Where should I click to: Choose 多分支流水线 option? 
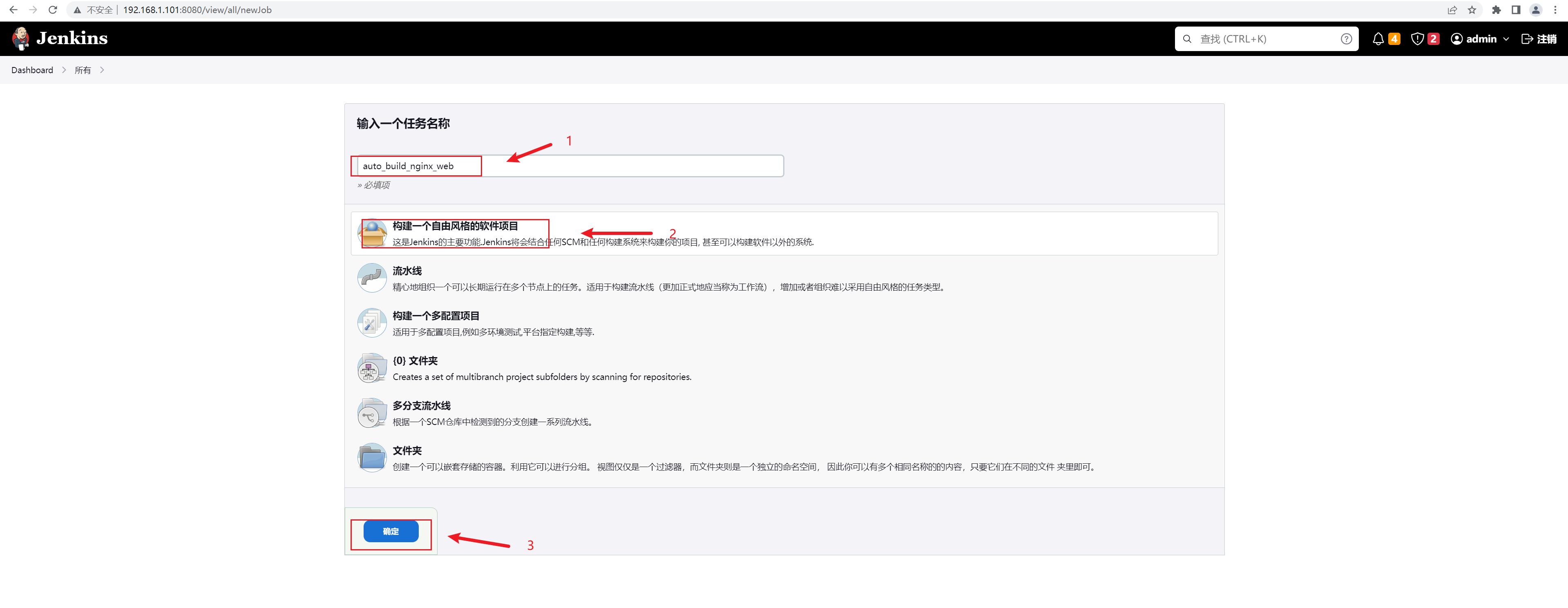(x=784, y=413)
